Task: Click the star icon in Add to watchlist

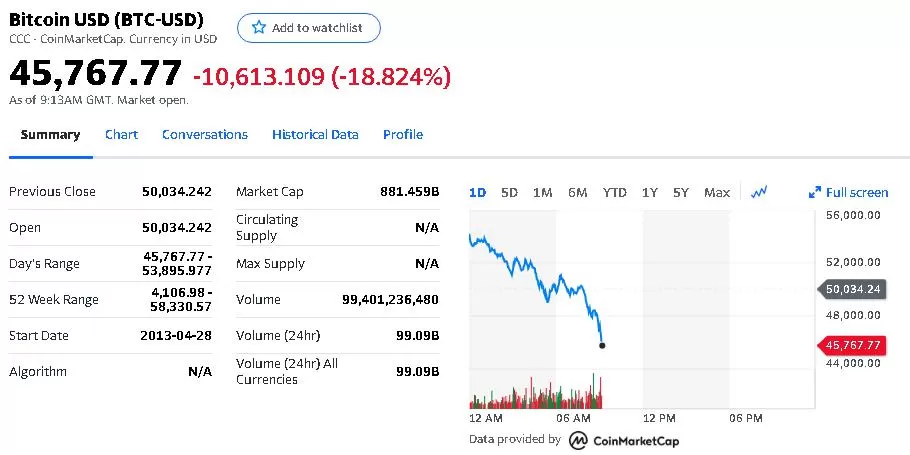Action: click(x=259, y=27)
